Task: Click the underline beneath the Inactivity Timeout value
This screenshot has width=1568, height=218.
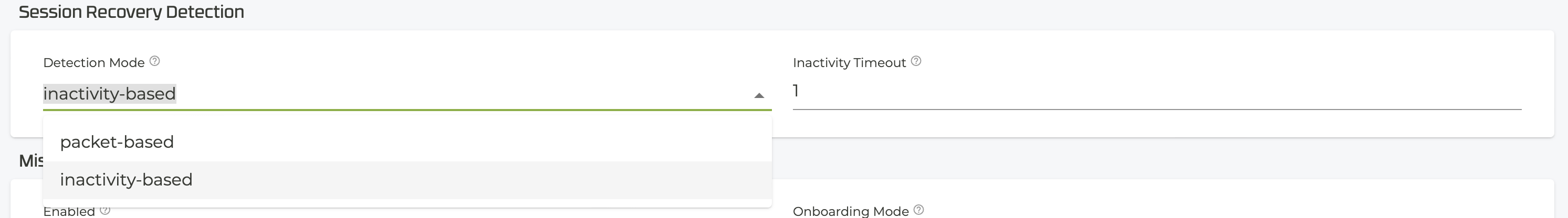Action: coord(1156,110)
